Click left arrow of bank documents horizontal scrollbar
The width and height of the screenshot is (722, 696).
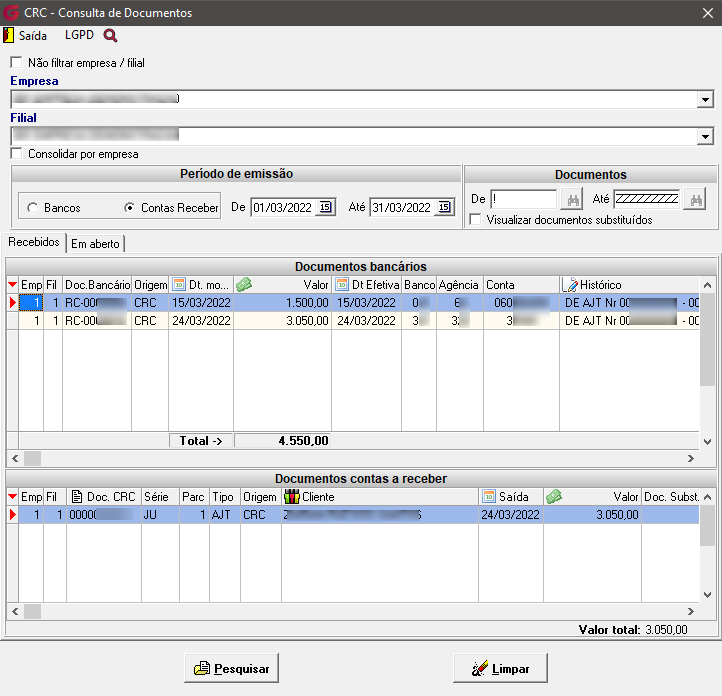[15, 458]
